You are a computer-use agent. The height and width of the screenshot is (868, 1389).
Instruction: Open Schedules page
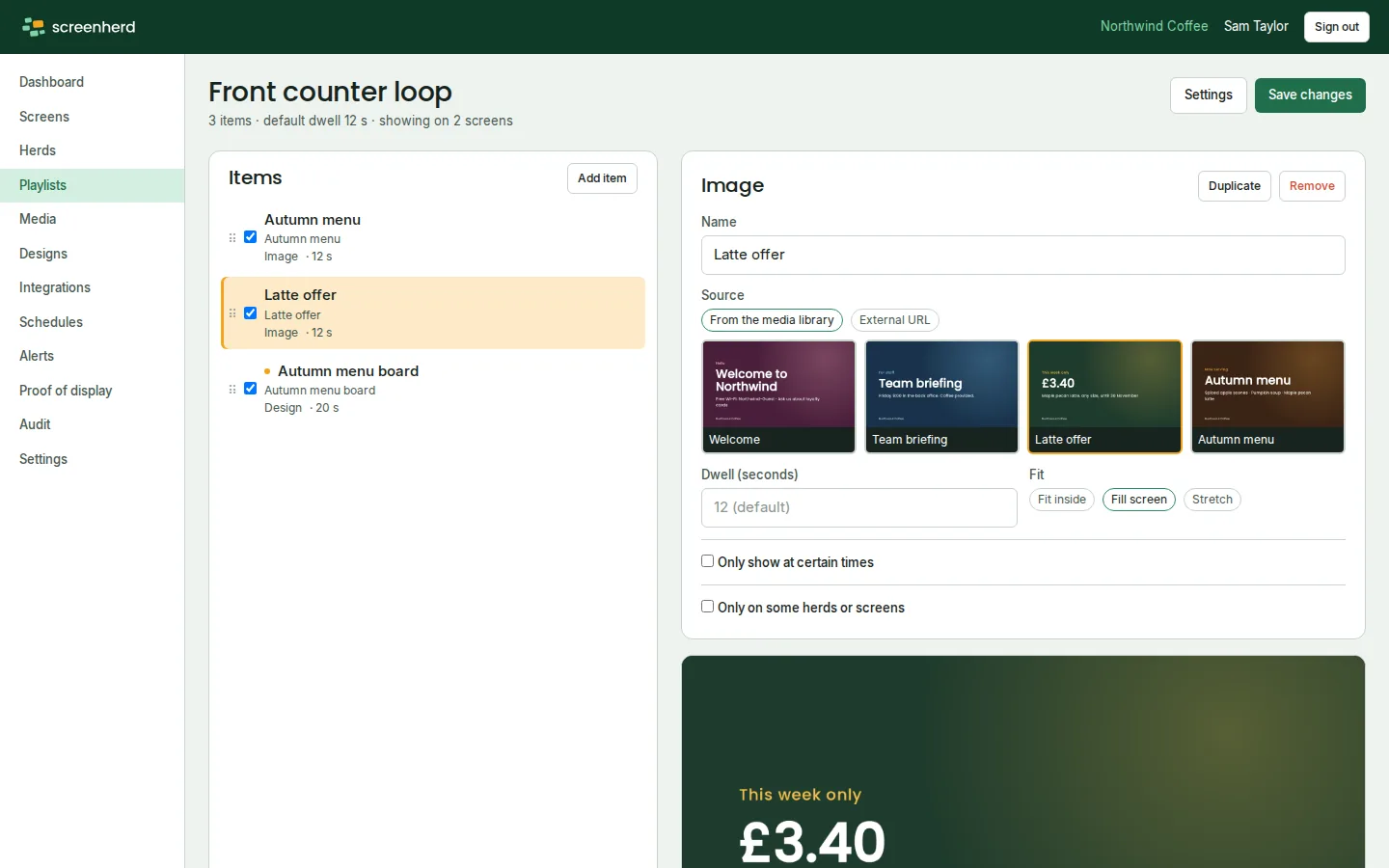click(x=92, y=322)
